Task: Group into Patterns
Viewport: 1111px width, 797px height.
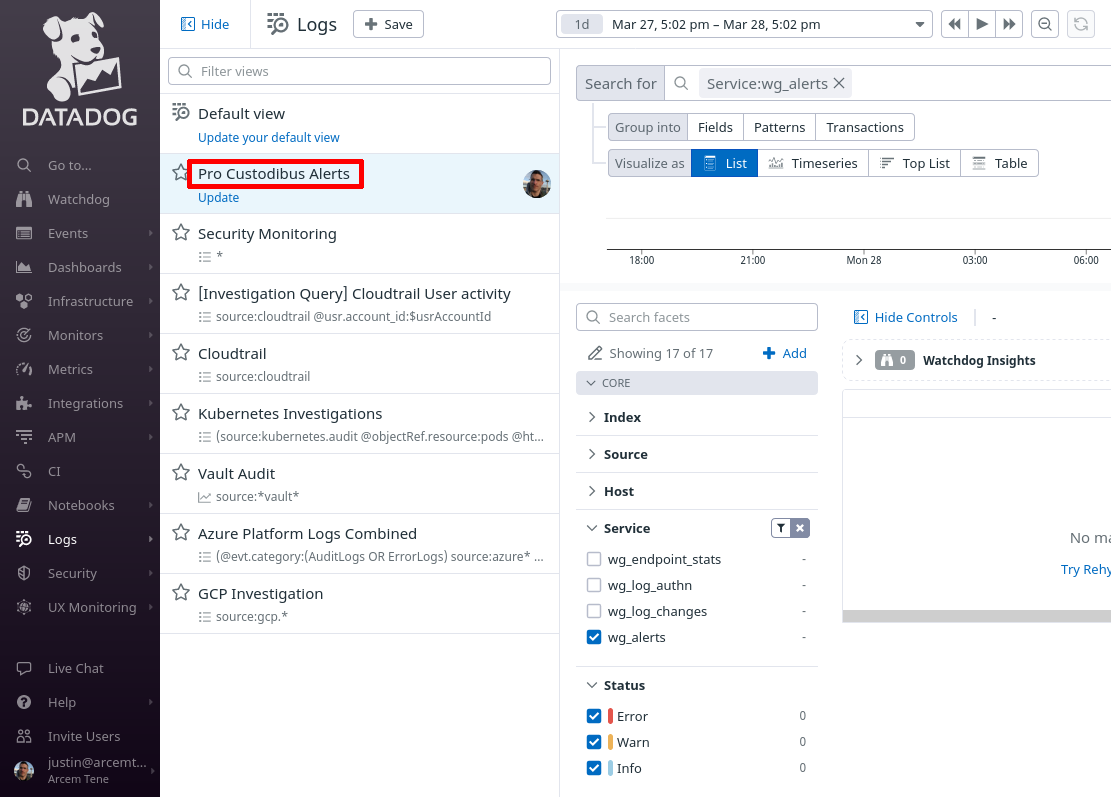Action: click(x=779, y=128)
